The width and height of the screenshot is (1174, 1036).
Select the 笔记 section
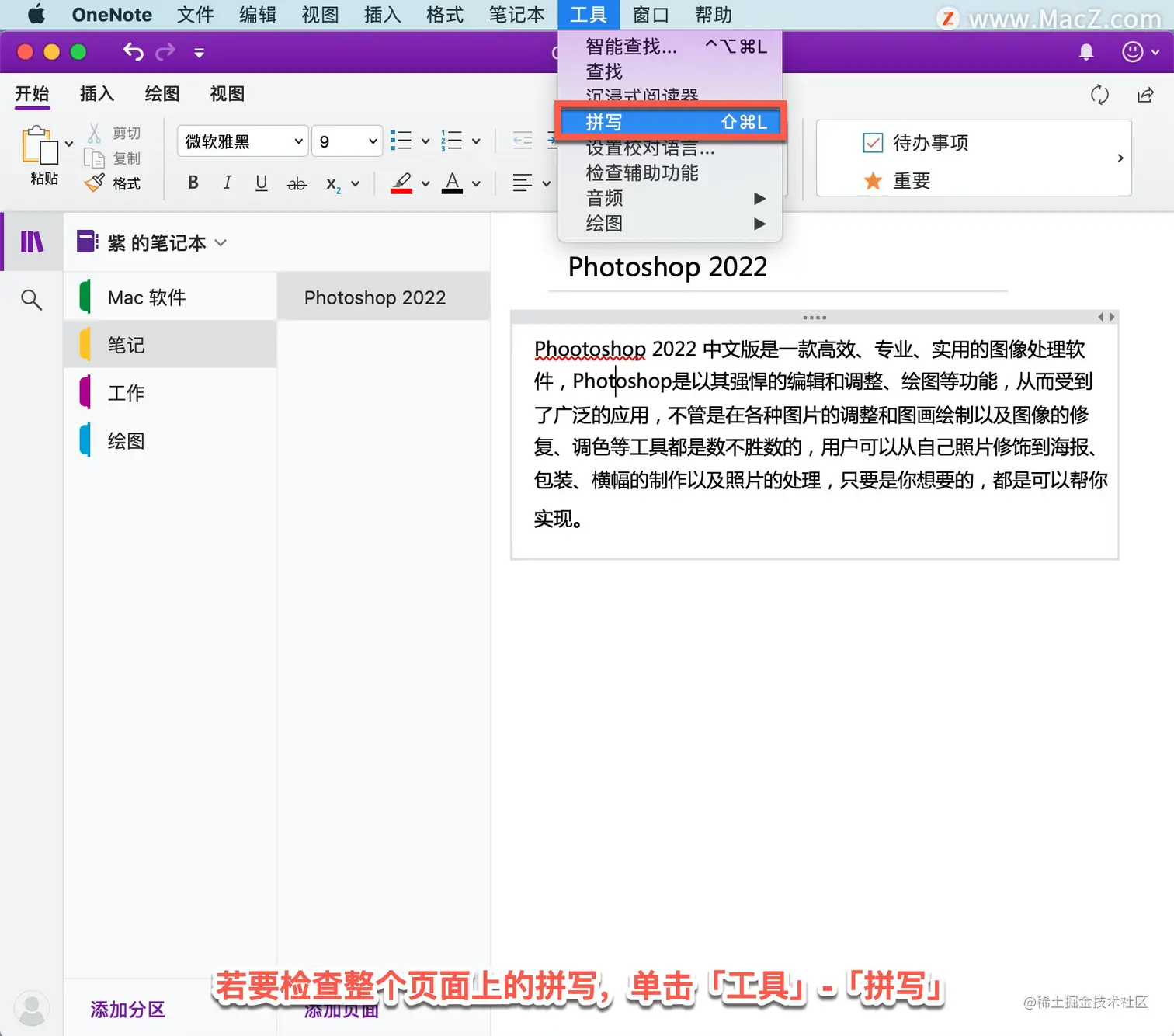pyautogui.click(x=170, y=345)
